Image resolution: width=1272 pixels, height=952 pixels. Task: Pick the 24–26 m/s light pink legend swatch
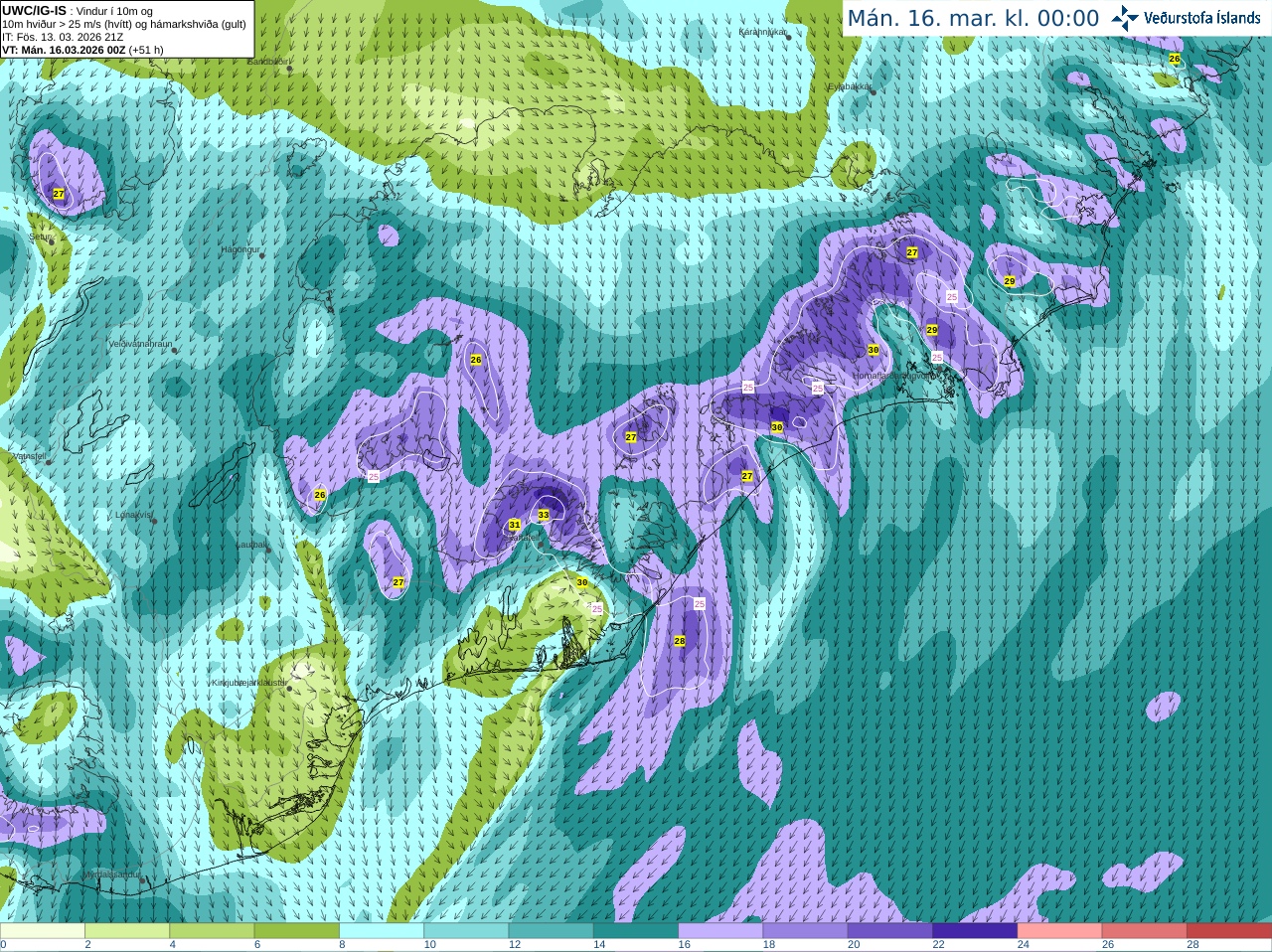1060,931
